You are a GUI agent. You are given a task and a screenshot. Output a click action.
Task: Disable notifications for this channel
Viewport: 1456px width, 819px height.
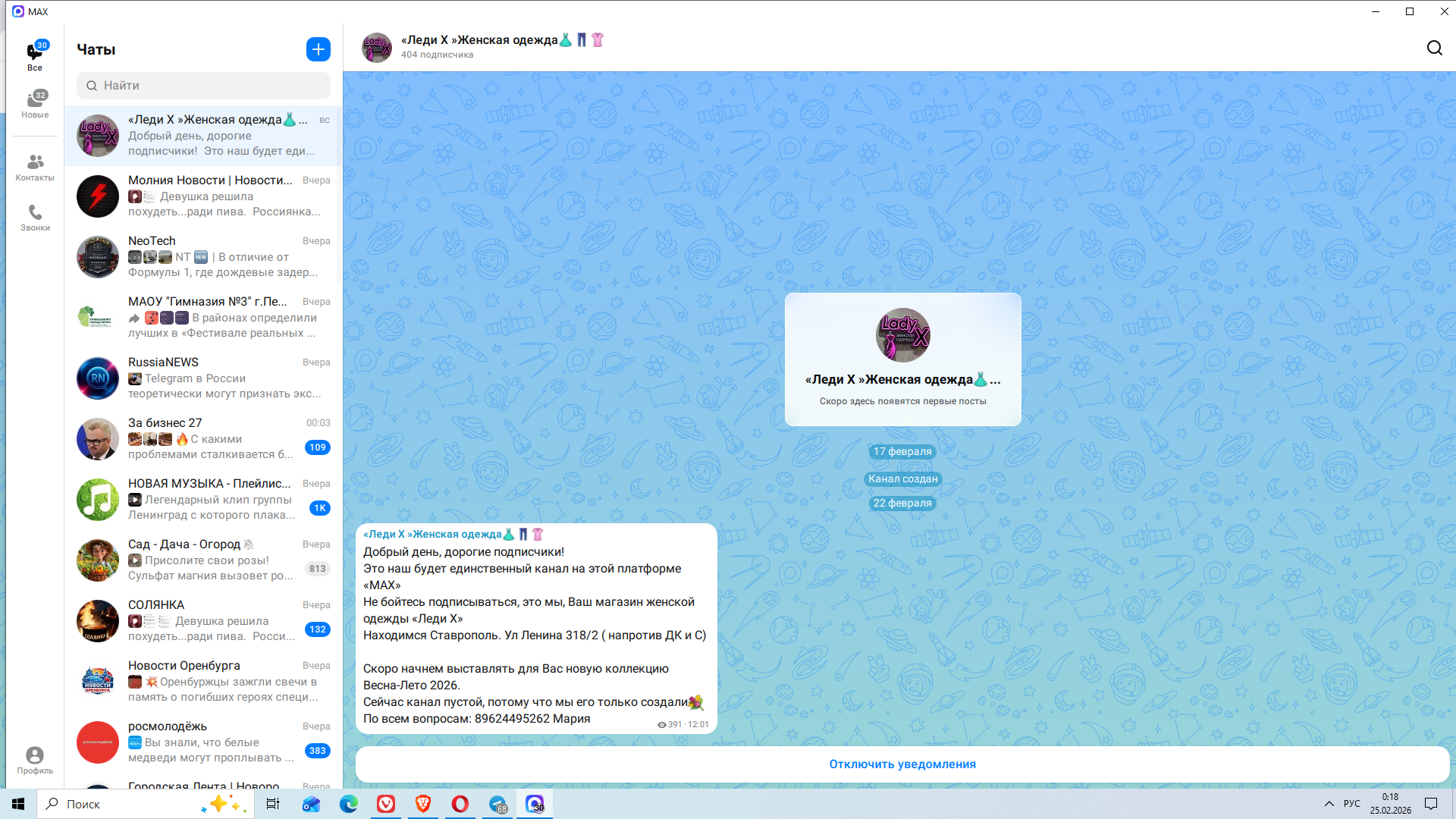pos(902,764)
